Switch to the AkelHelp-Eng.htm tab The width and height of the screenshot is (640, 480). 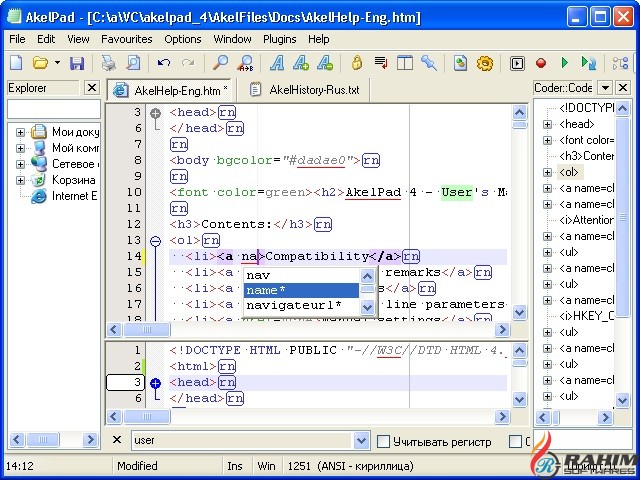coord(170,90)
